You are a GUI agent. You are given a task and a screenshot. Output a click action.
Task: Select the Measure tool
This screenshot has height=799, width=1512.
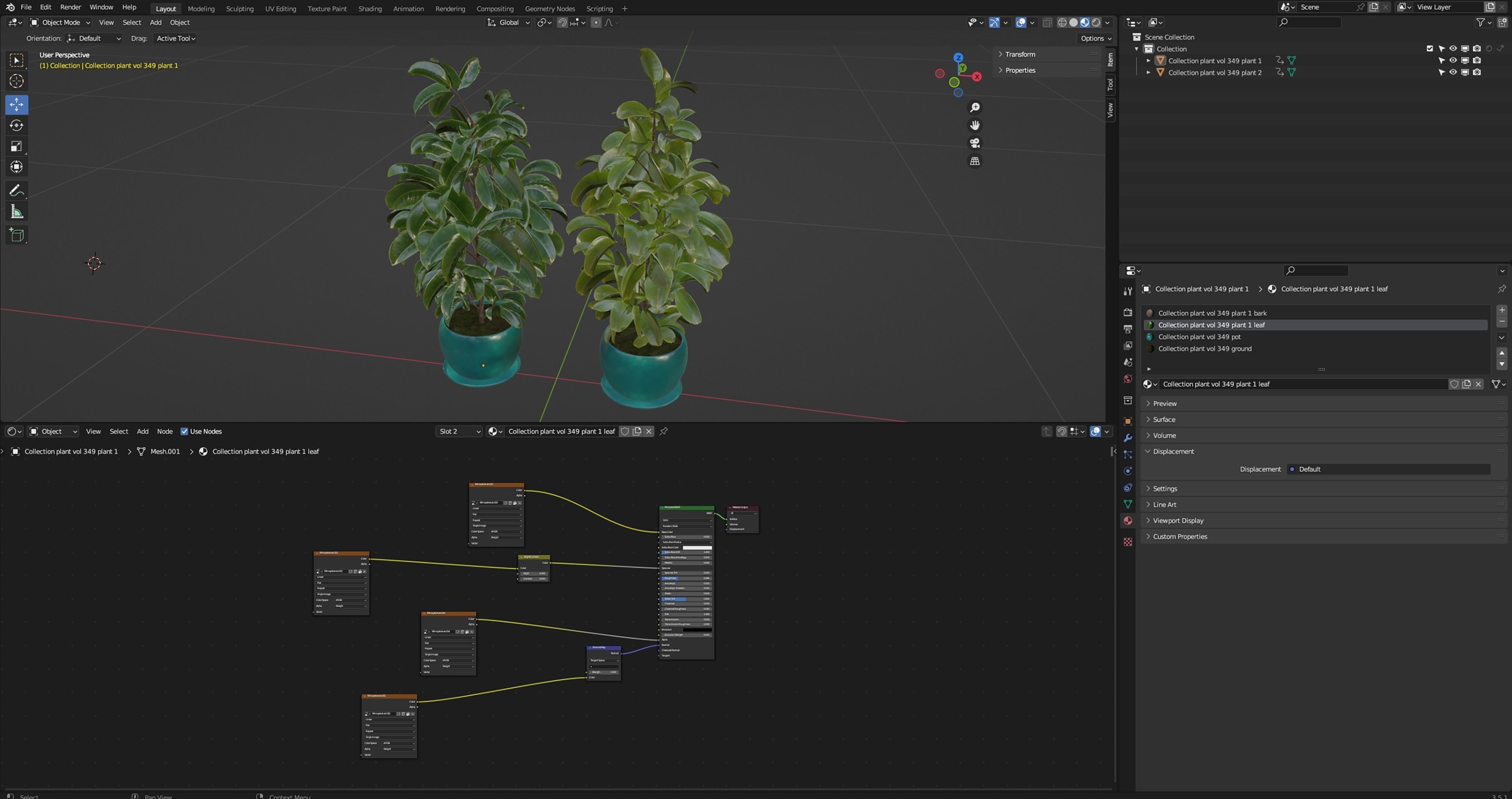click(x=17, y=212)
